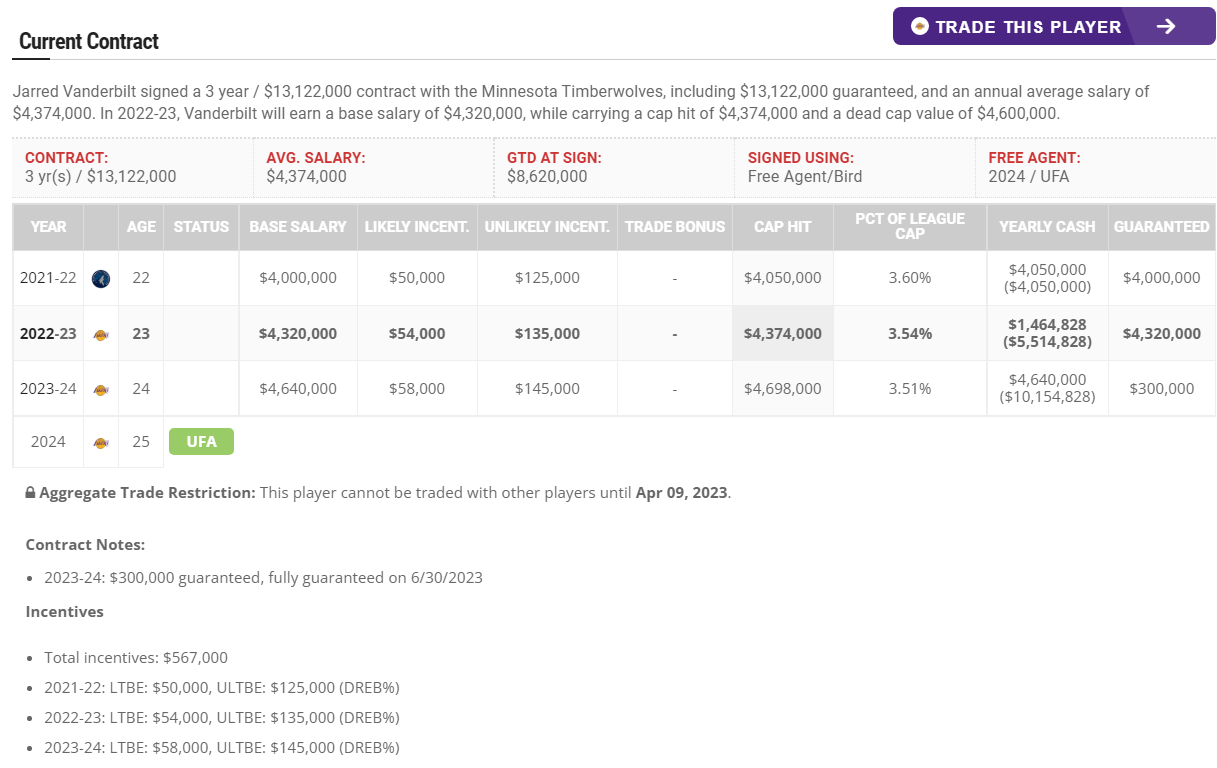Click the lock icon beside Aggregate Trade Restriction
The height and width of the screenshot is (768, 1217).
coord(31,493)
